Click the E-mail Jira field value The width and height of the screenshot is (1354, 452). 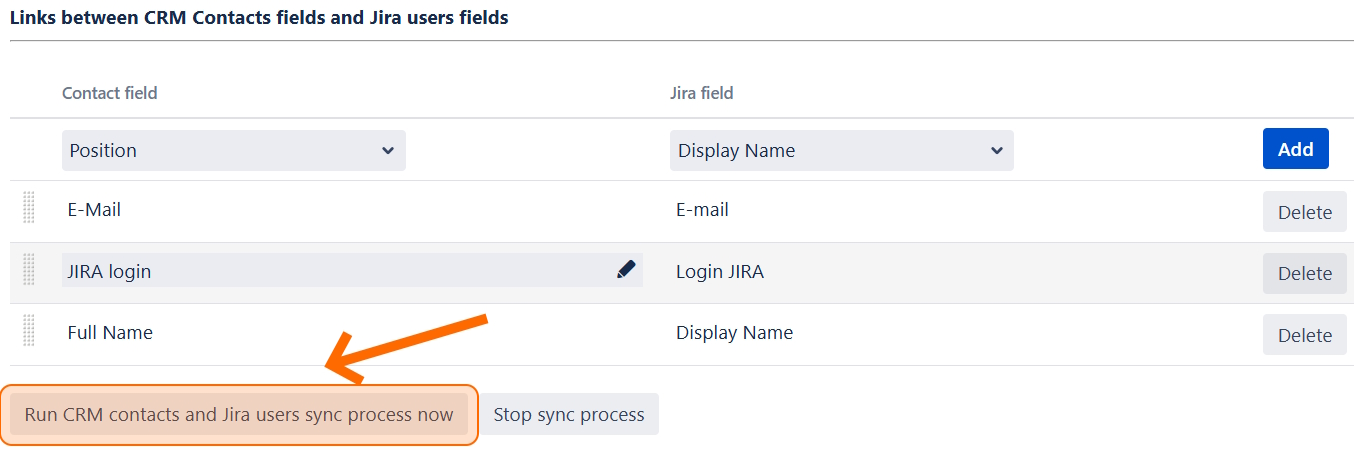pyautogui.click(x=702, y=210)
